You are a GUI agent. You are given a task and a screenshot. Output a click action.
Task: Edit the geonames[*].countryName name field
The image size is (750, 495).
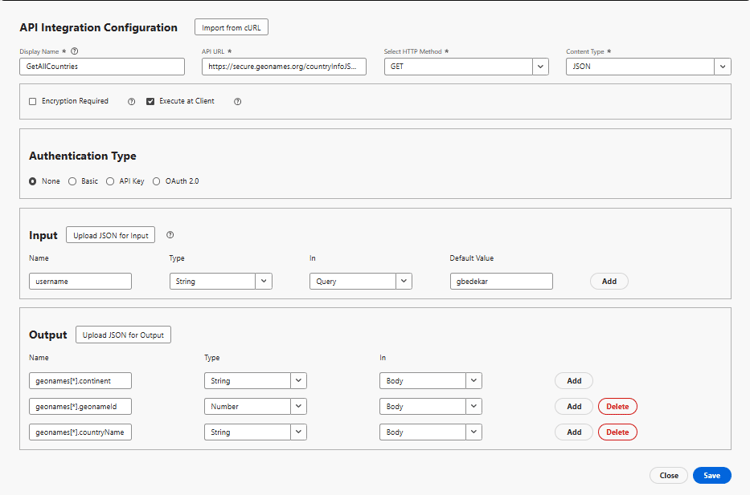coord(80,432)
